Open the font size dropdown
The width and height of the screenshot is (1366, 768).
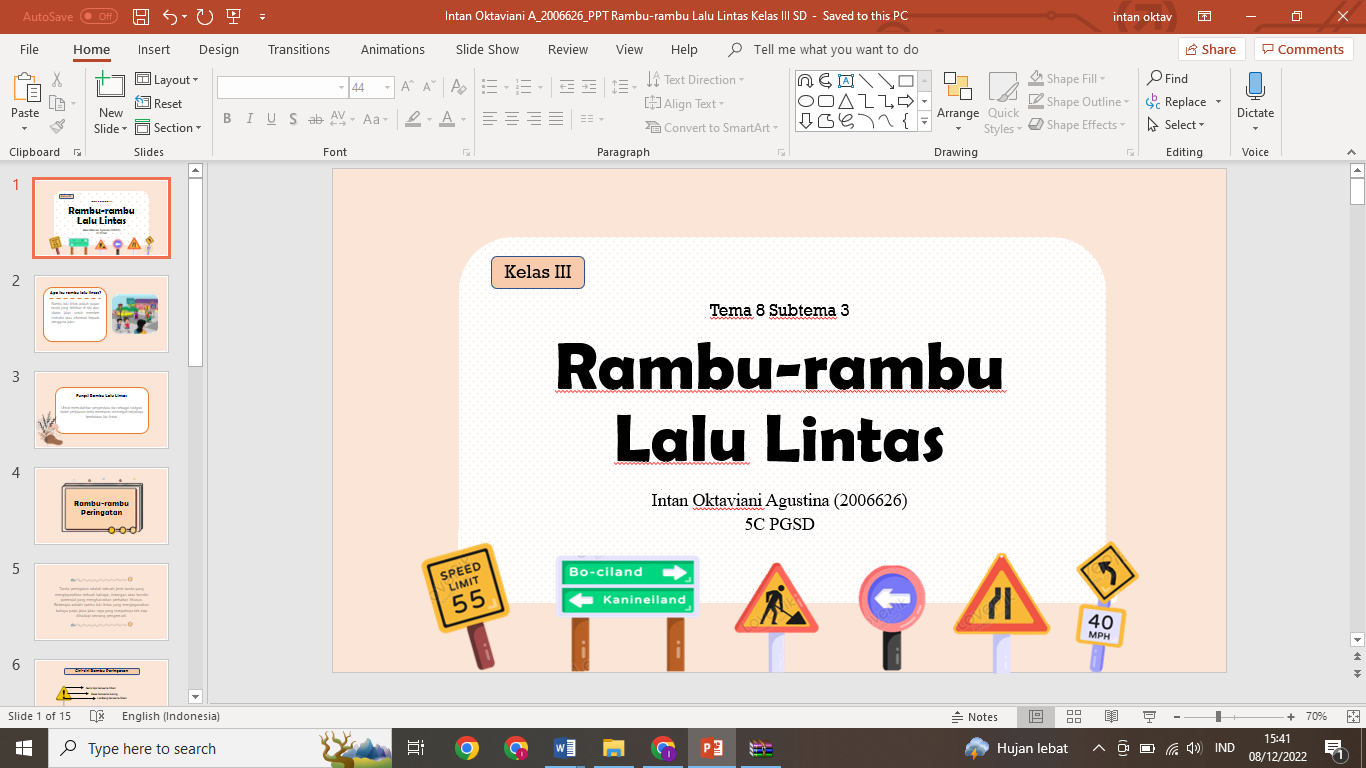(387, 88)
